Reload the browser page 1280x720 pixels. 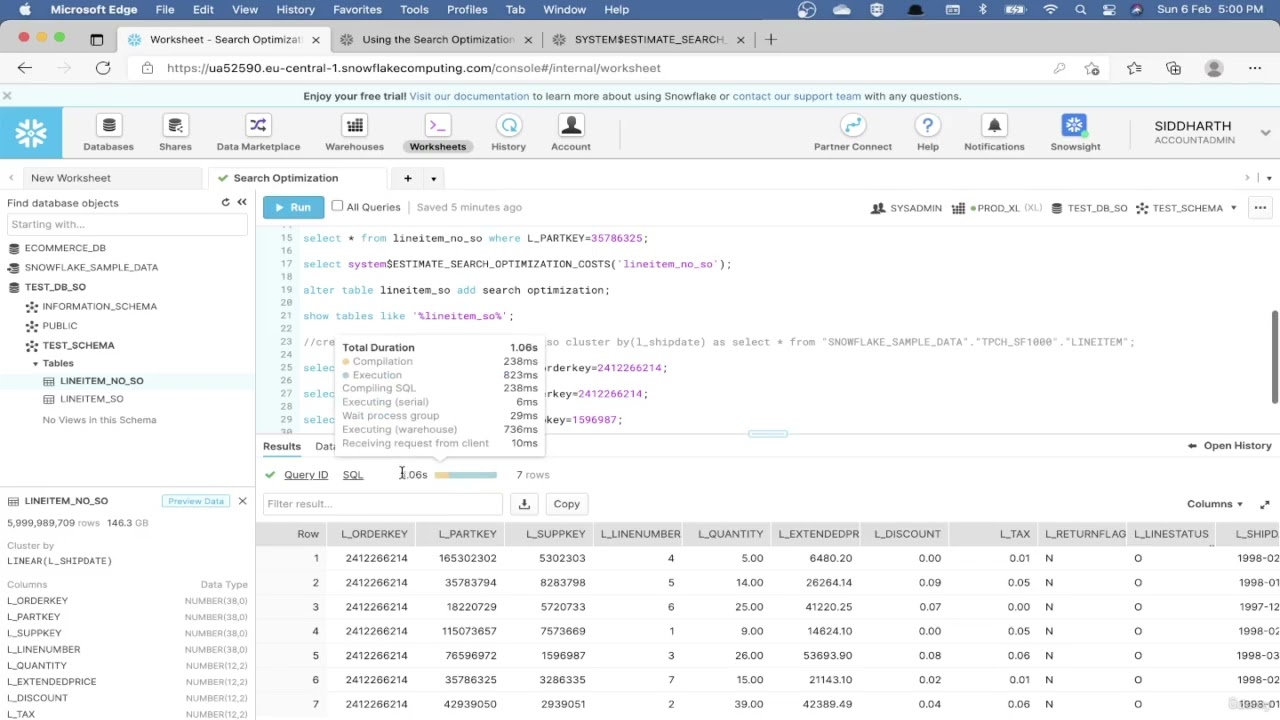(x=103, y=68)
